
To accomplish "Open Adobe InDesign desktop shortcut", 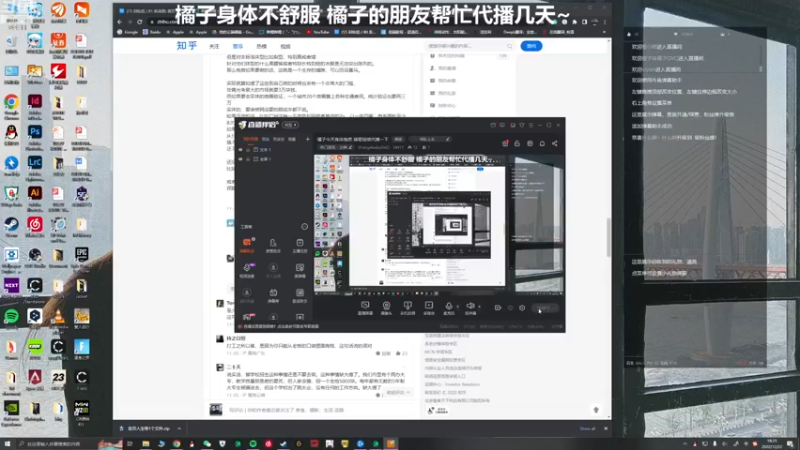I will [x=35, y=106].
